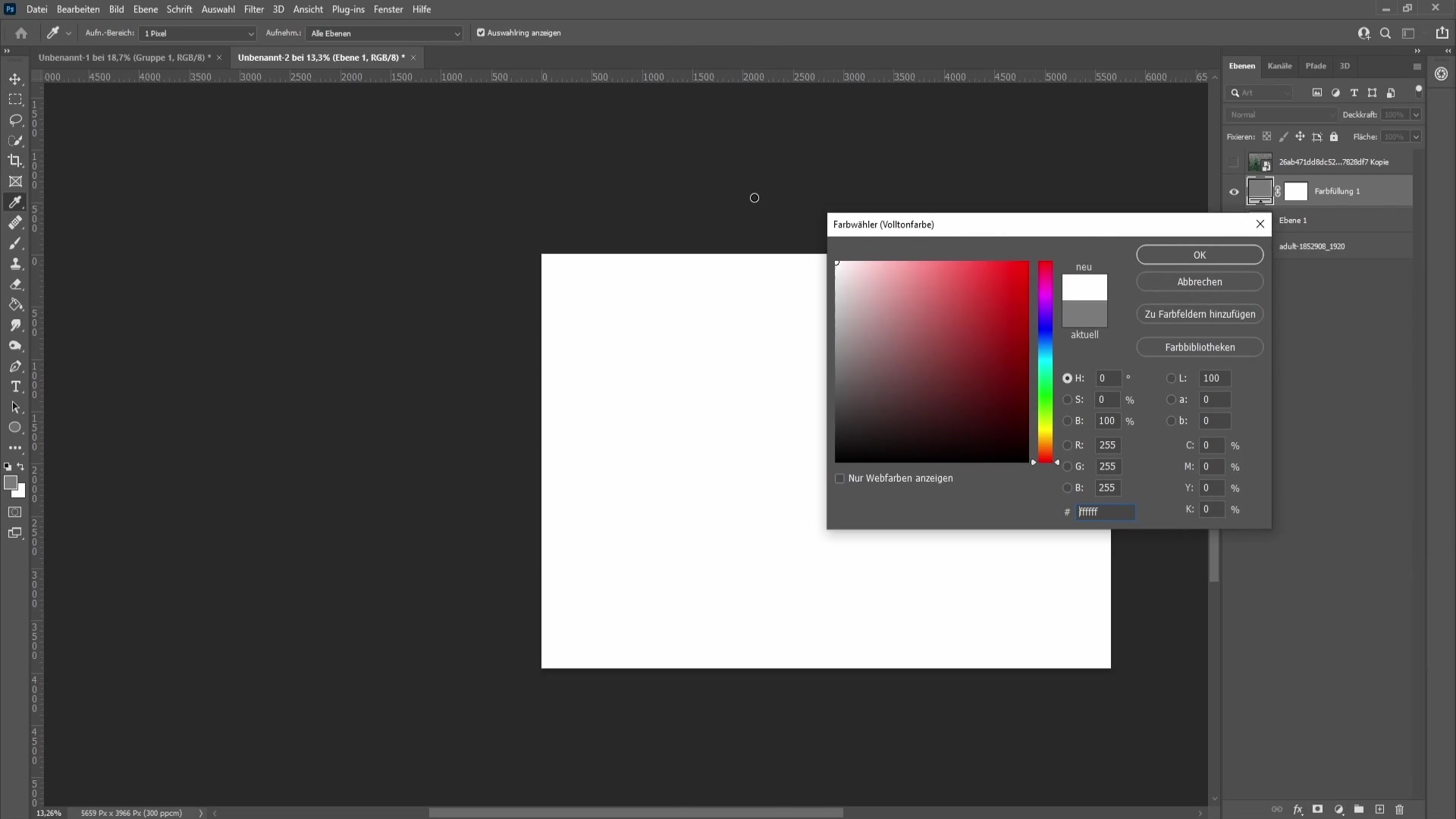Select the Horizontal Type tool

point(15,387)
